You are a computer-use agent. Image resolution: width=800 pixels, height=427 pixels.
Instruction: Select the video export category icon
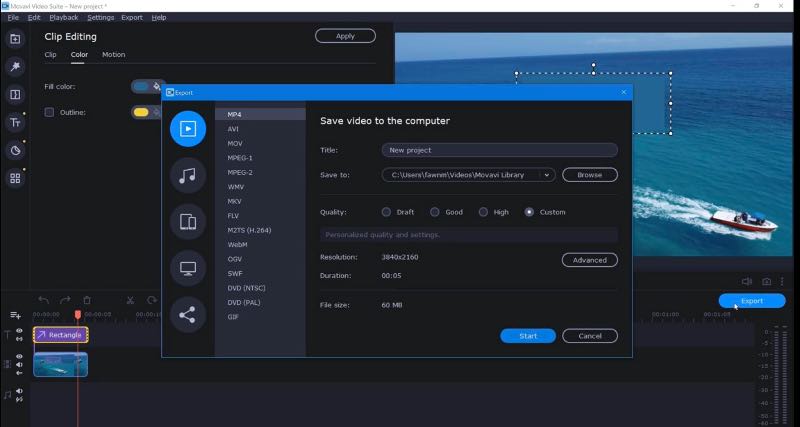pyautogui.click(x=188, y=127)
